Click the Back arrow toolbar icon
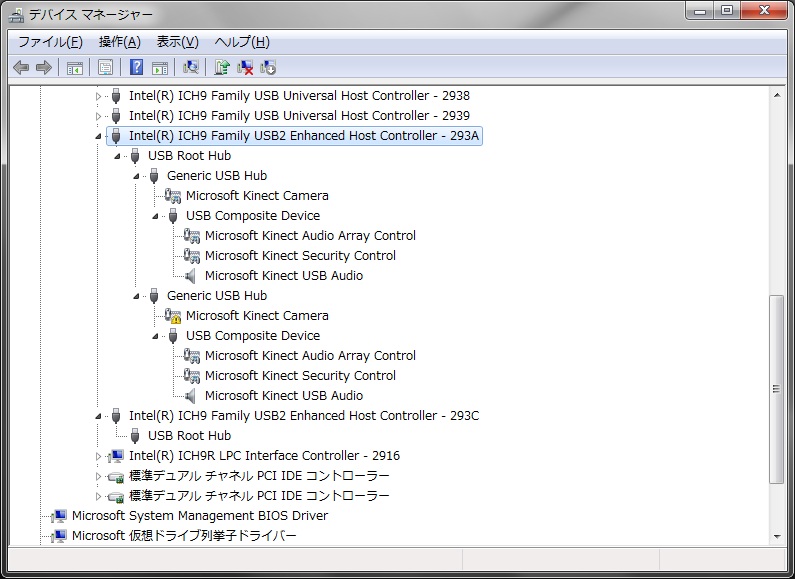The height and width of the screenshot is (579, 795). pos(21,67)
